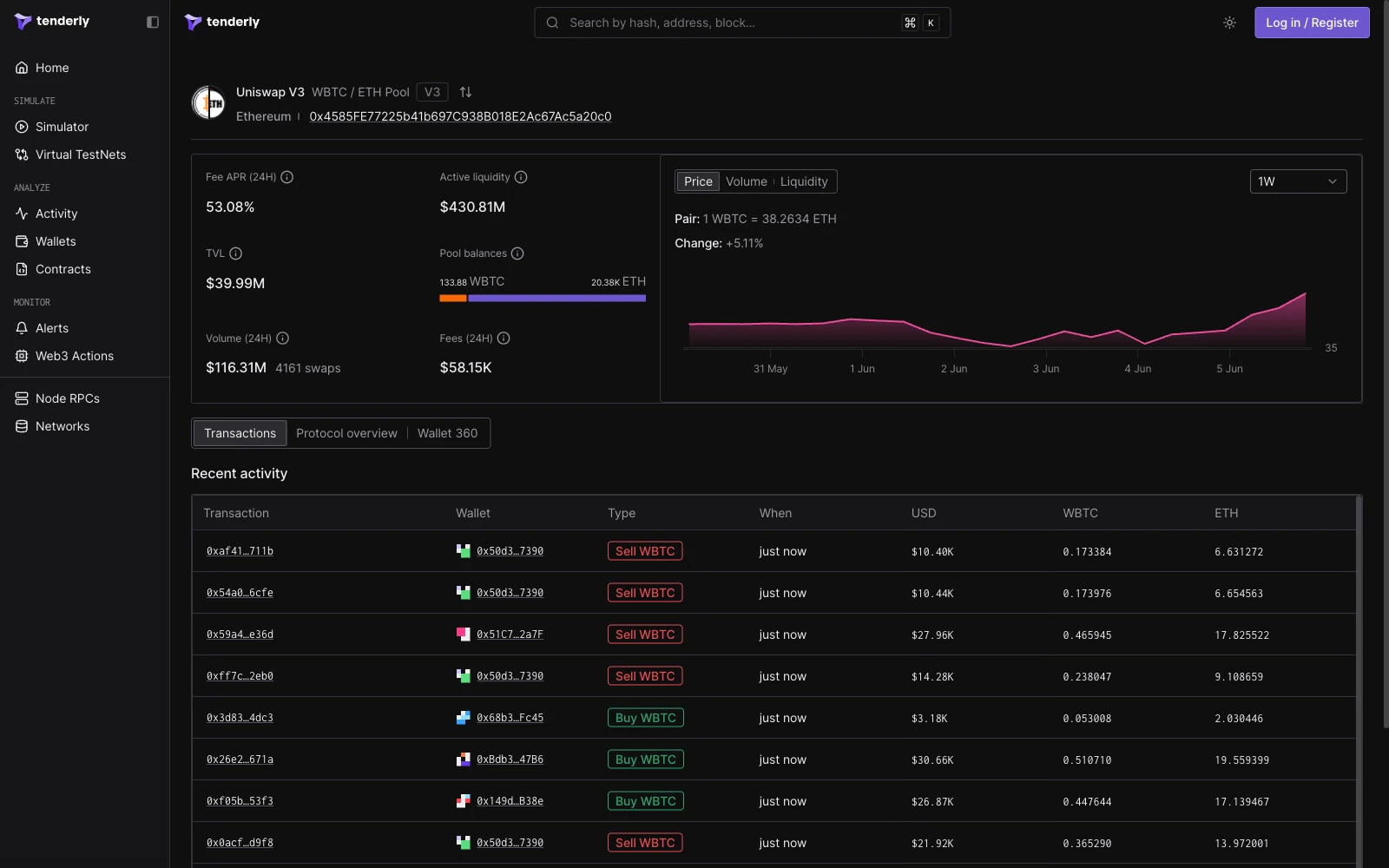The width and height of the screenshot is (1389, 868).
Task: Open the 1W time range dropdown
Action: point(1298,181)
